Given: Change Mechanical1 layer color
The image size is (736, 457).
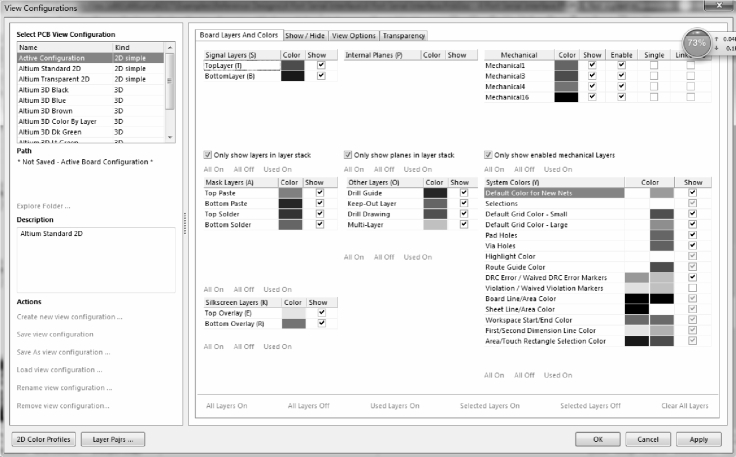Looking at the screenshot, I should point(566,66).
